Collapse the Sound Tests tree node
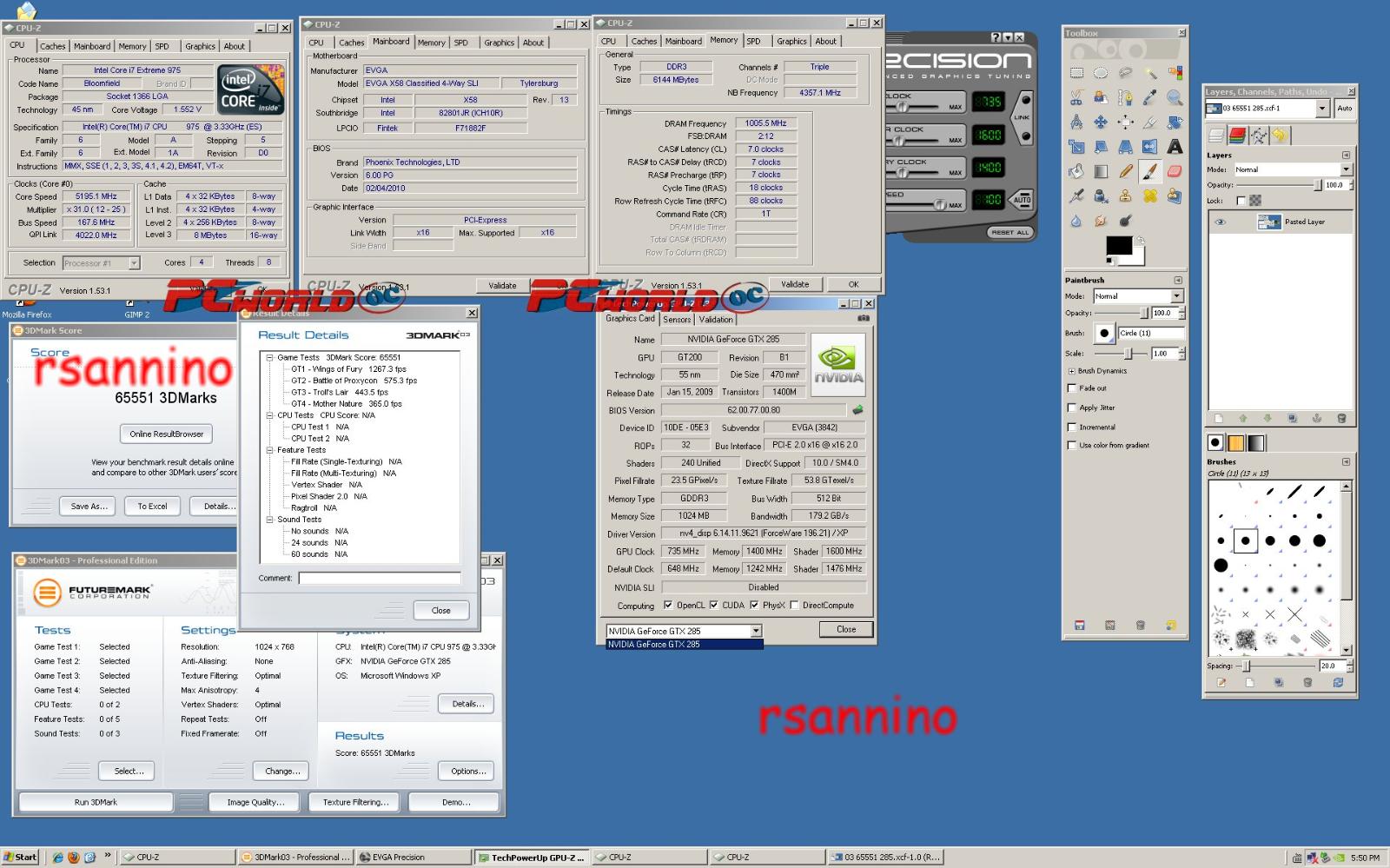1390x868 pixels. [269, 520]
